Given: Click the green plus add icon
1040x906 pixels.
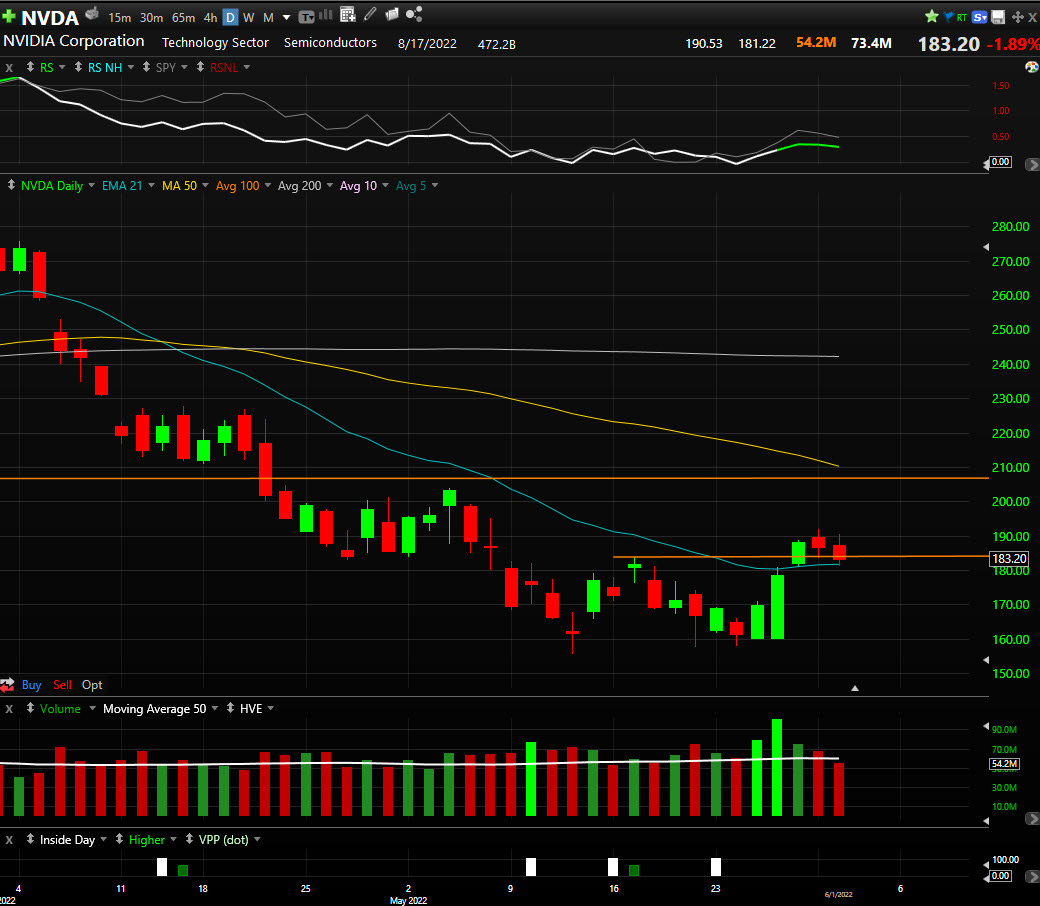Looking at the screenshot, I should pyautogui.click(x=9, y=17).
